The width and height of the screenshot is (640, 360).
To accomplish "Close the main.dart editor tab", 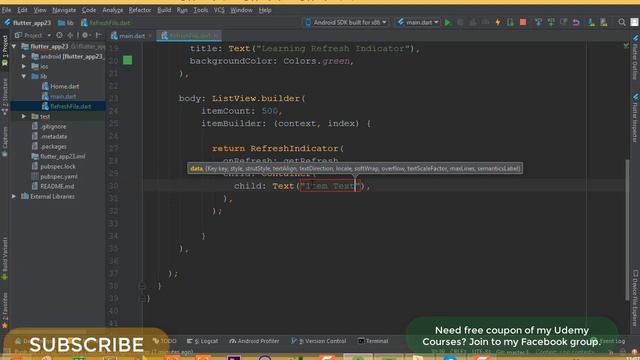I will point(150,36).
